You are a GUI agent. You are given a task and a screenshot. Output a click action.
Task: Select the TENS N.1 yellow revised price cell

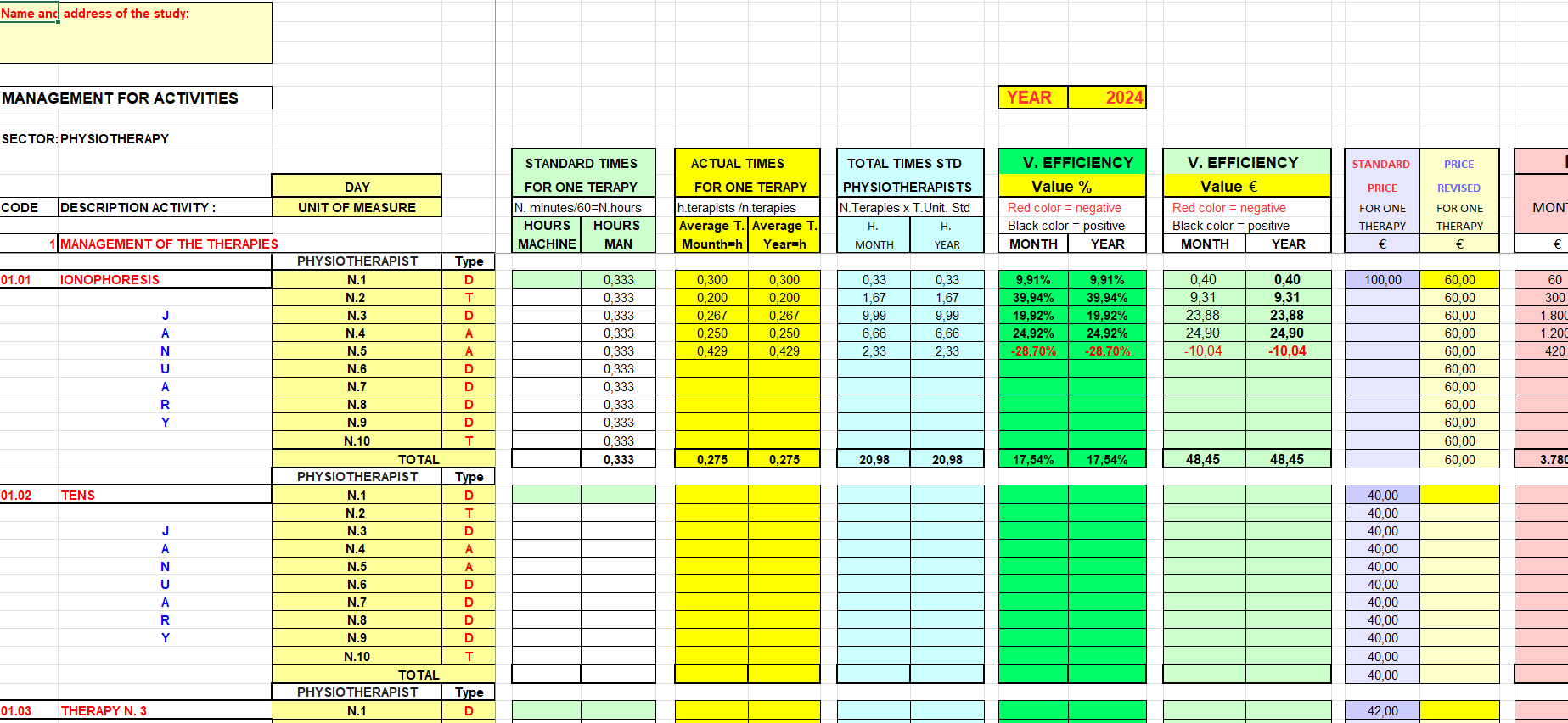point(1459,495)
